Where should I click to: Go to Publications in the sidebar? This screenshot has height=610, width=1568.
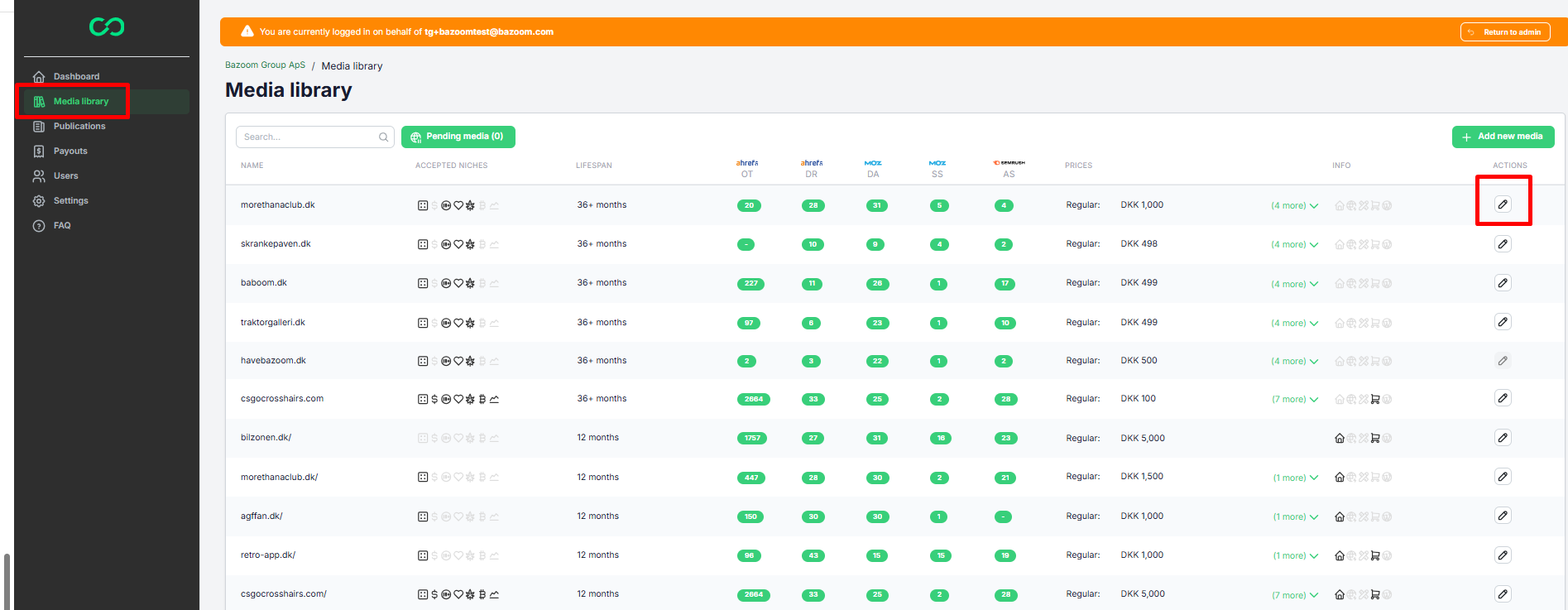79,127
